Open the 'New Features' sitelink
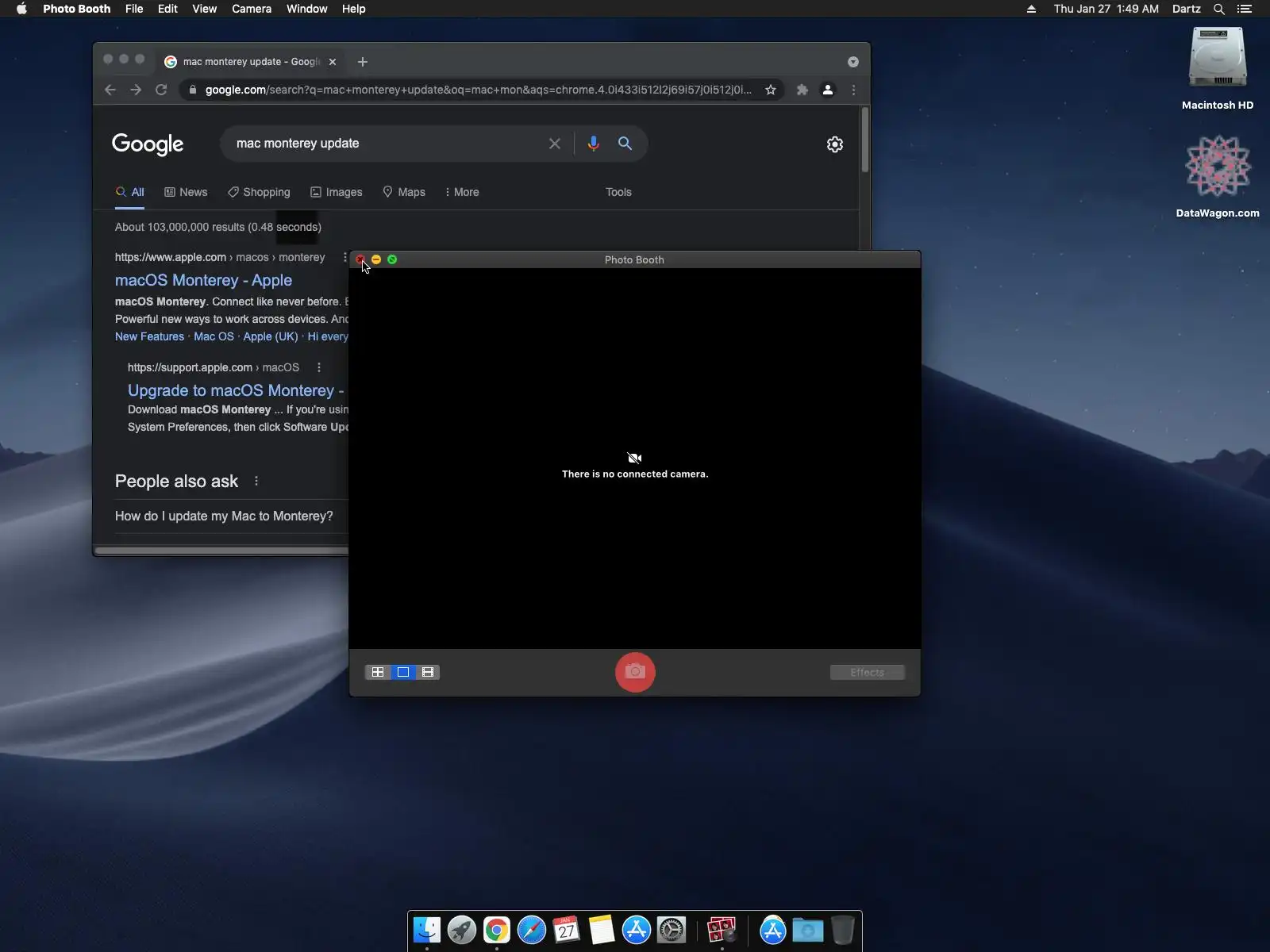Image resolution: width=1270 pixels, height=952 pixels. click(149, 336)
